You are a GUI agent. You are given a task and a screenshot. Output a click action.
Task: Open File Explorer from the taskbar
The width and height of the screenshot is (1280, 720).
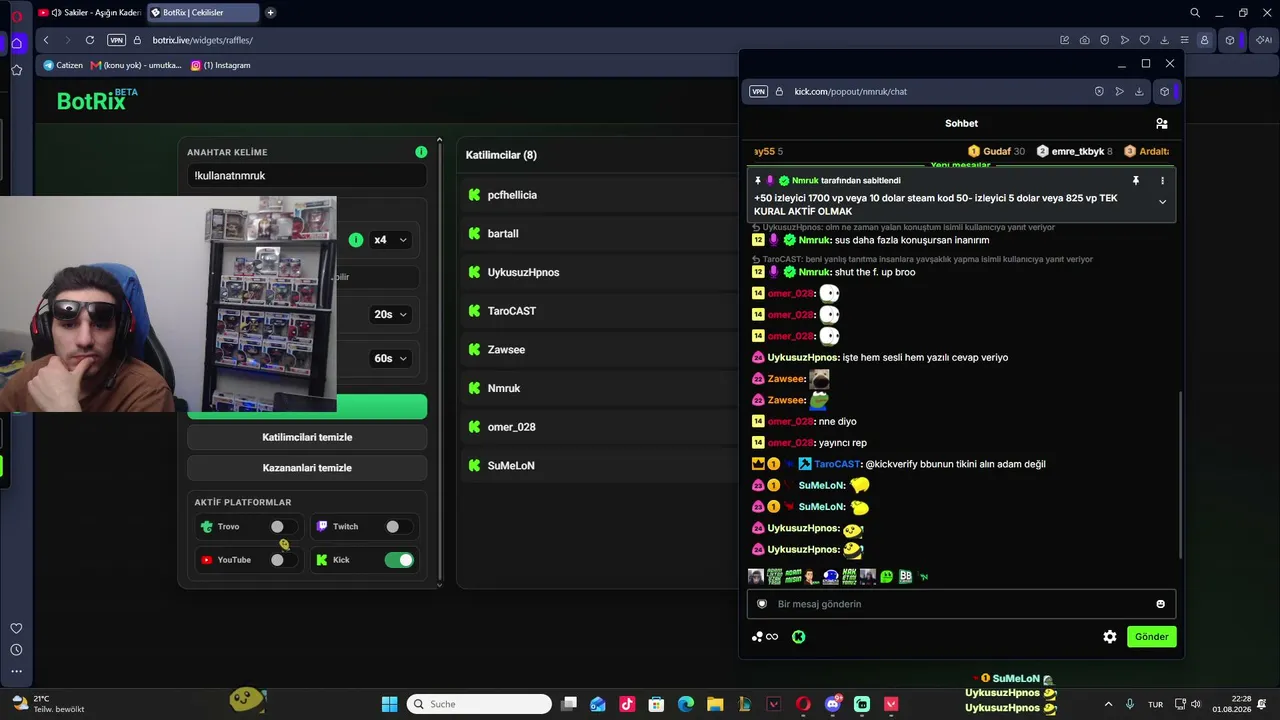(715, 704)
